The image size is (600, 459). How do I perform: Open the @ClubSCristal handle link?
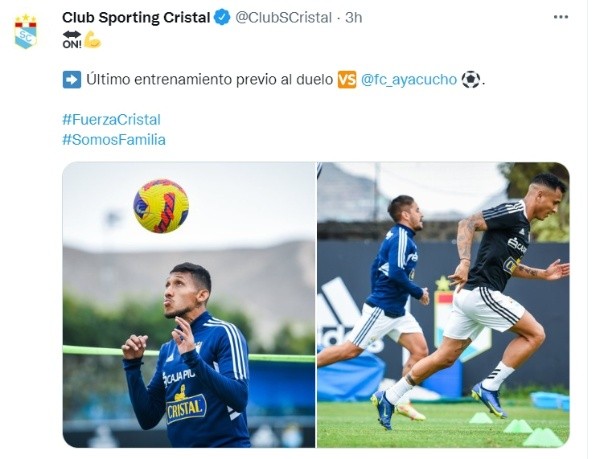[283, 18]
